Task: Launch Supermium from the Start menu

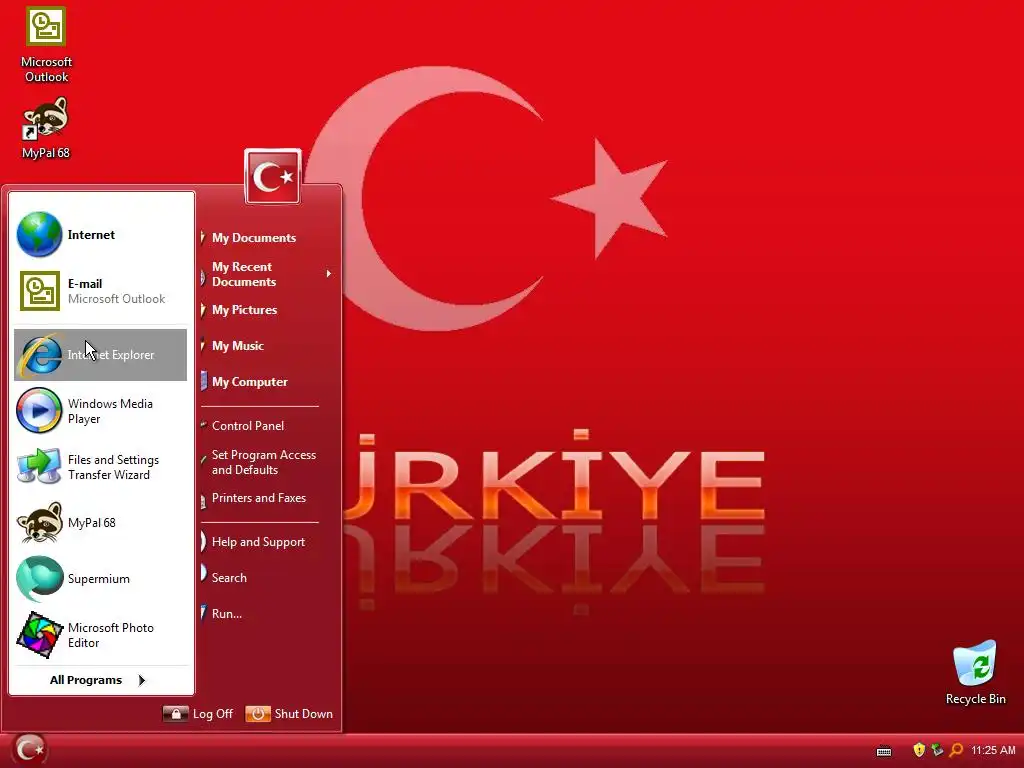Action: (x=101, y=579)
